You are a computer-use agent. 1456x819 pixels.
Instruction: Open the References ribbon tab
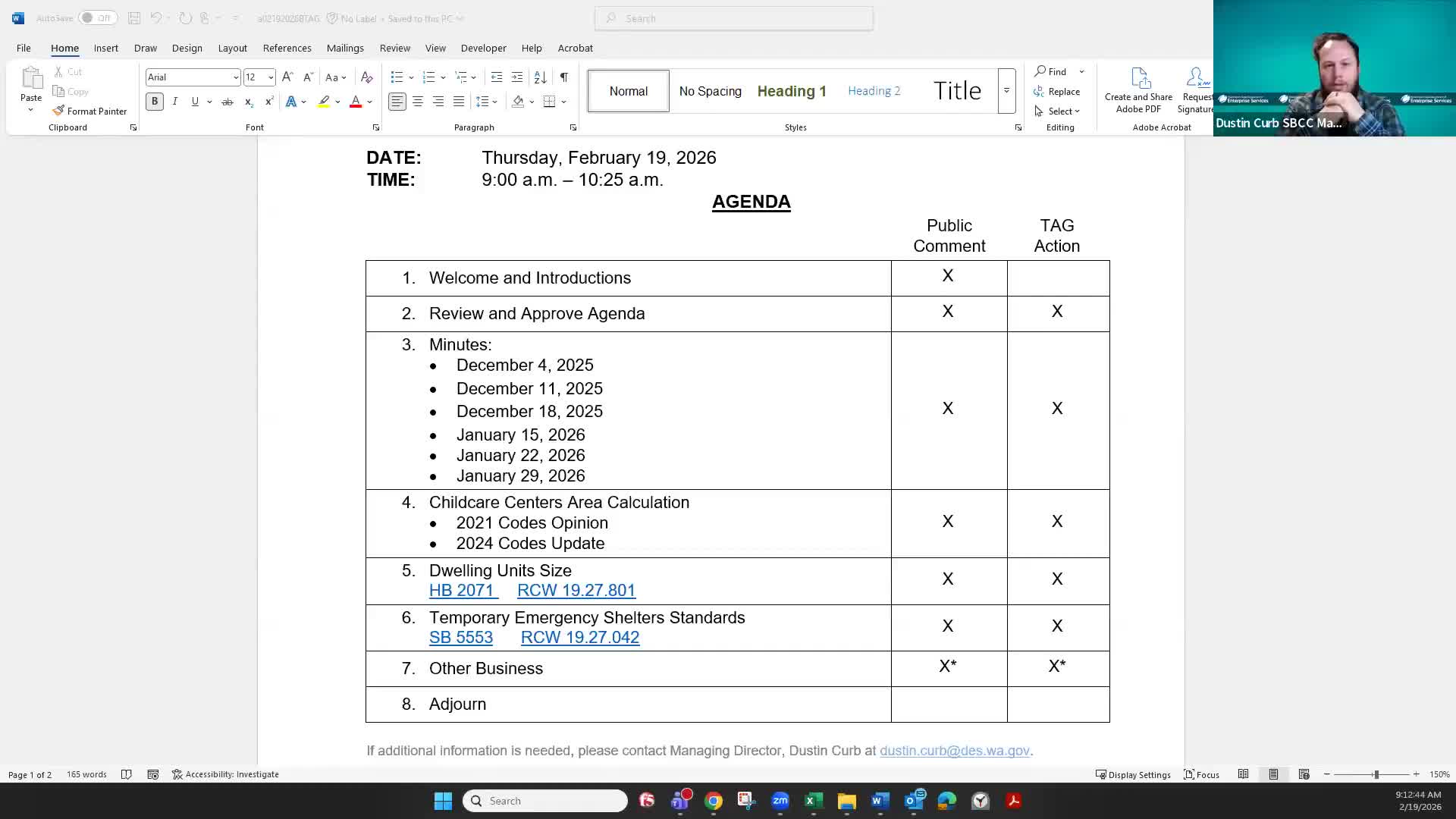pyautogui.click(x=287, y=48)
